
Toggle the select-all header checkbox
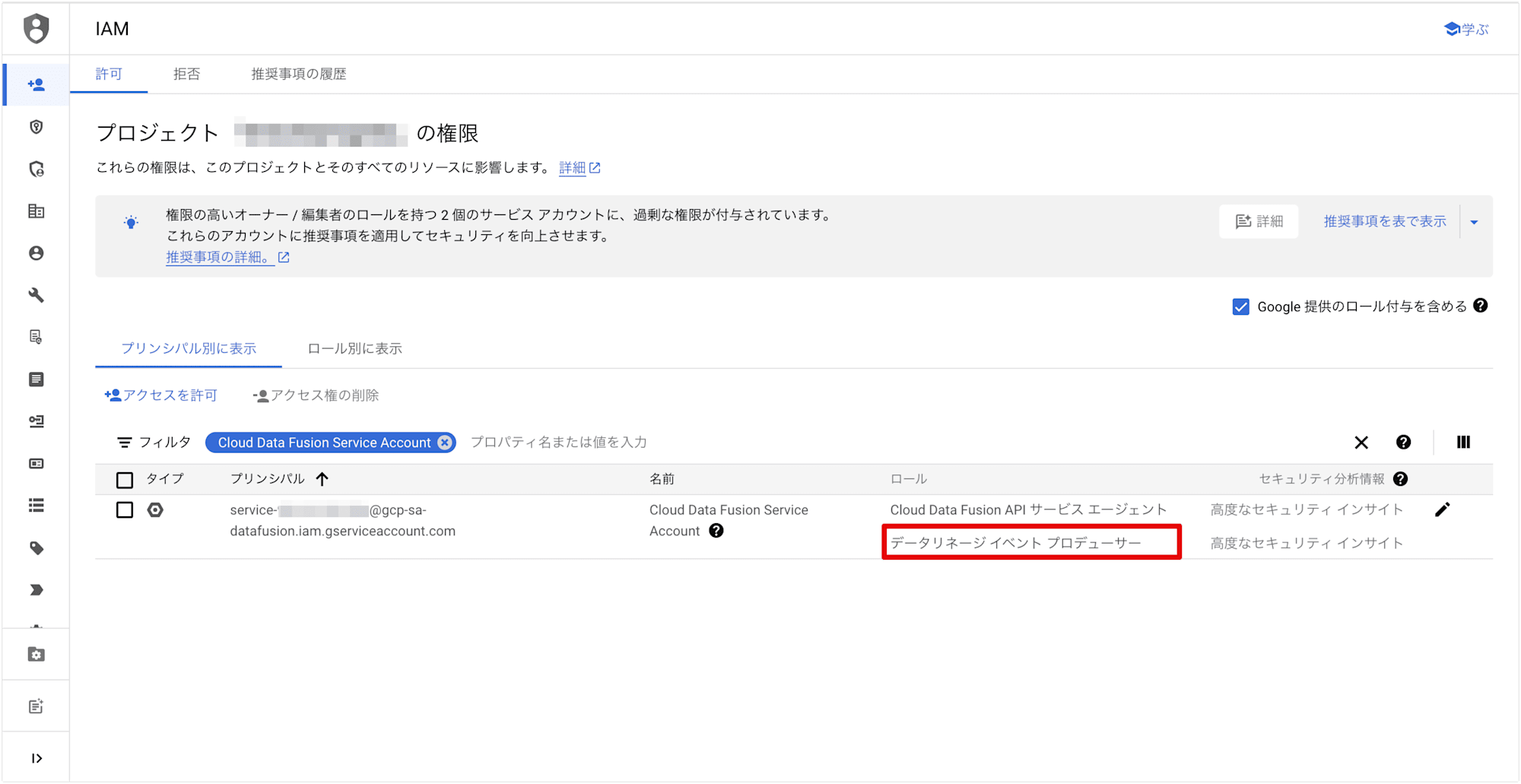pyautogui.click(x=125, y=480)
